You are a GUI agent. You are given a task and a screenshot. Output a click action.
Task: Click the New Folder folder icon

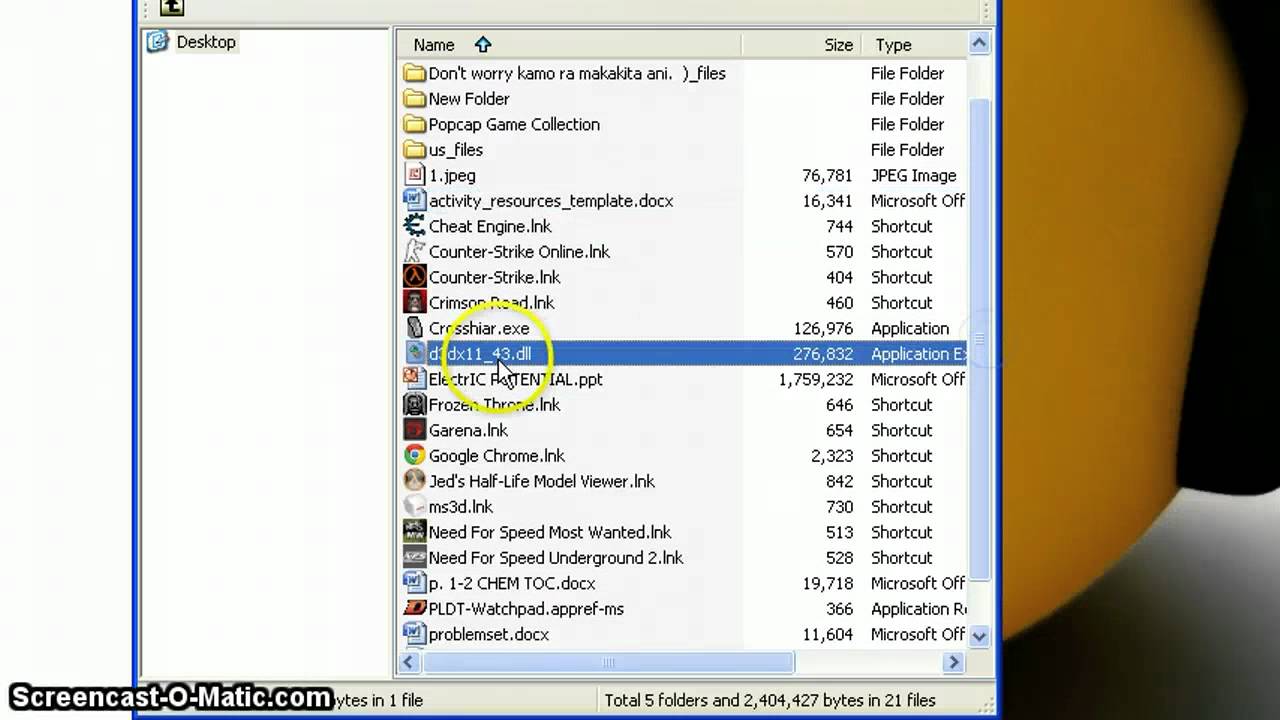[x=414, y=99]
